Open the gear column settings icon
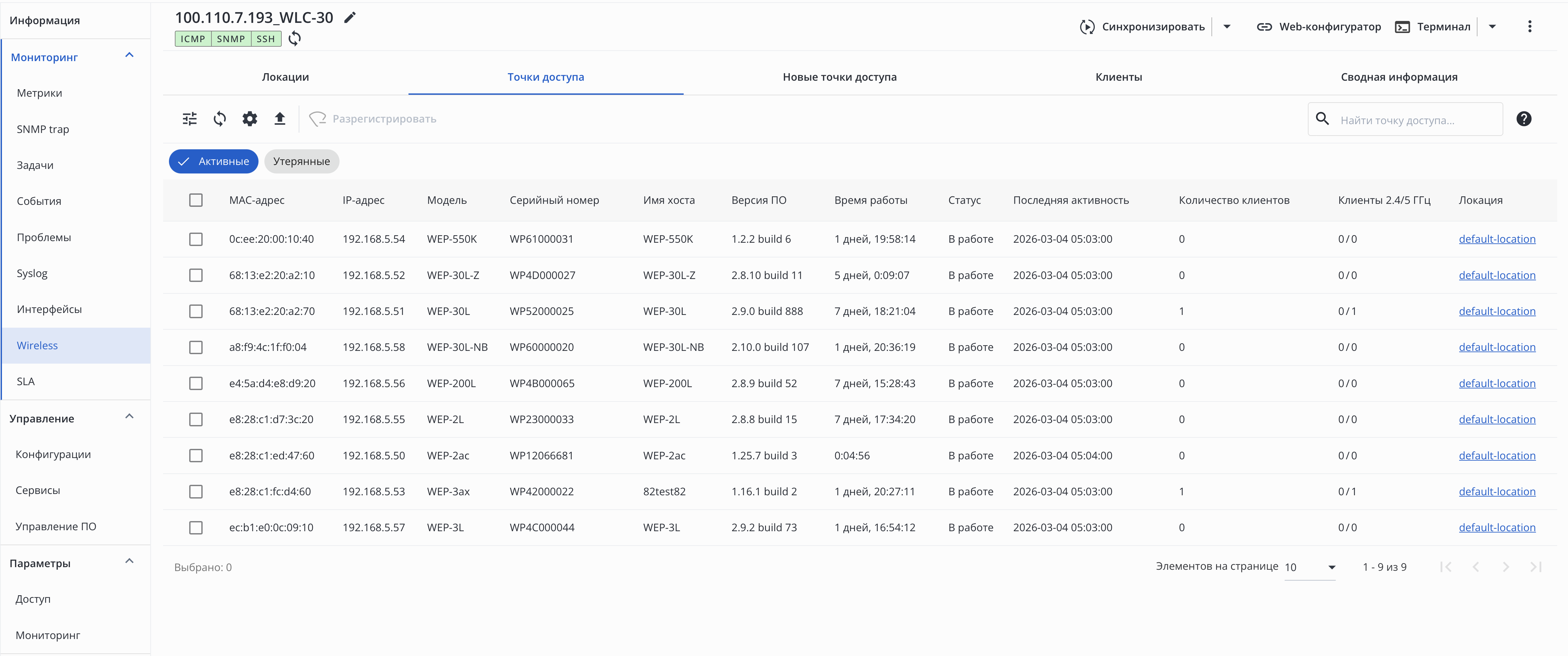1568x656 pixels. (250, 119)
